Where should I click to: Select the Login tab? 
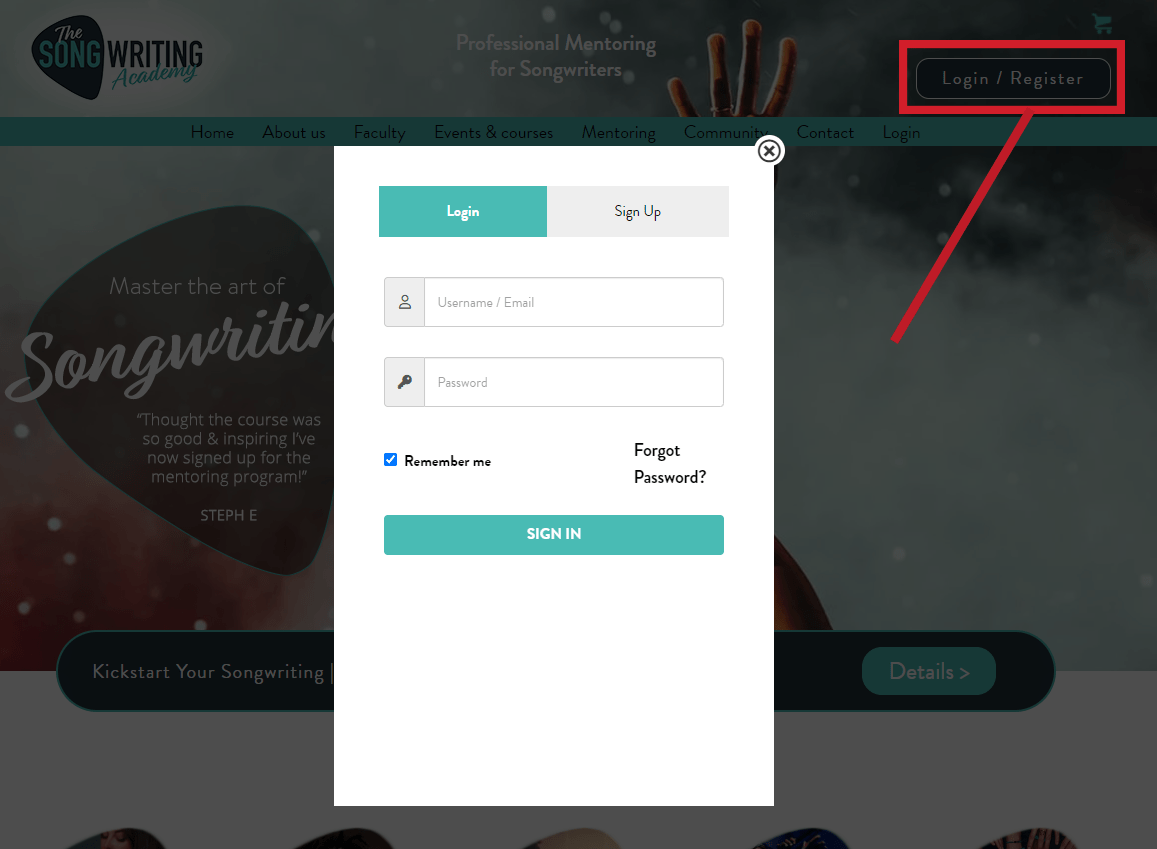pyautogui.click(x=463, y=212)
